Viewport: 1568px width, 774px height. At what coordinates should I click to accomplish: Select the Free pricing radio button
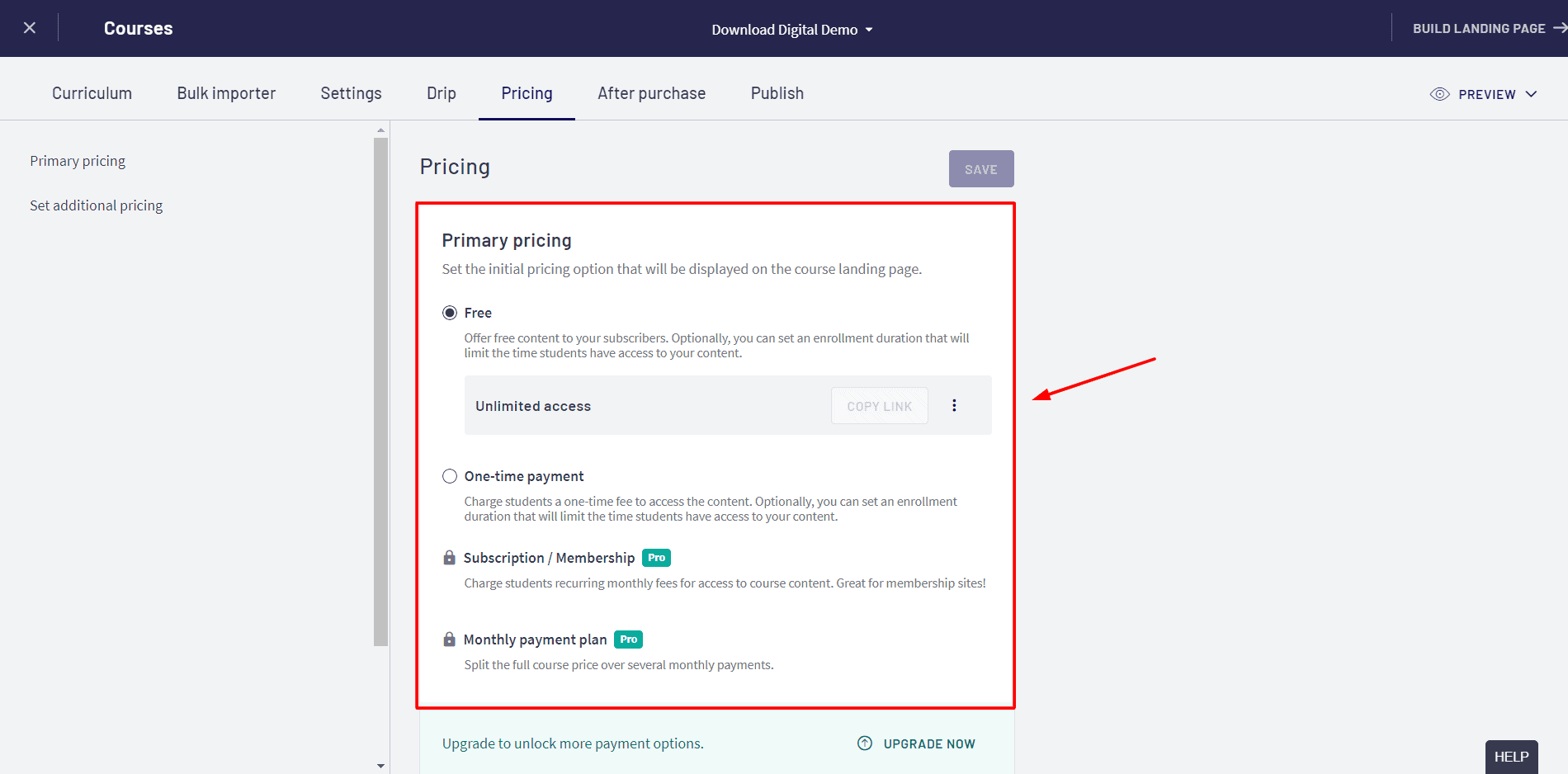click(450, 313)
